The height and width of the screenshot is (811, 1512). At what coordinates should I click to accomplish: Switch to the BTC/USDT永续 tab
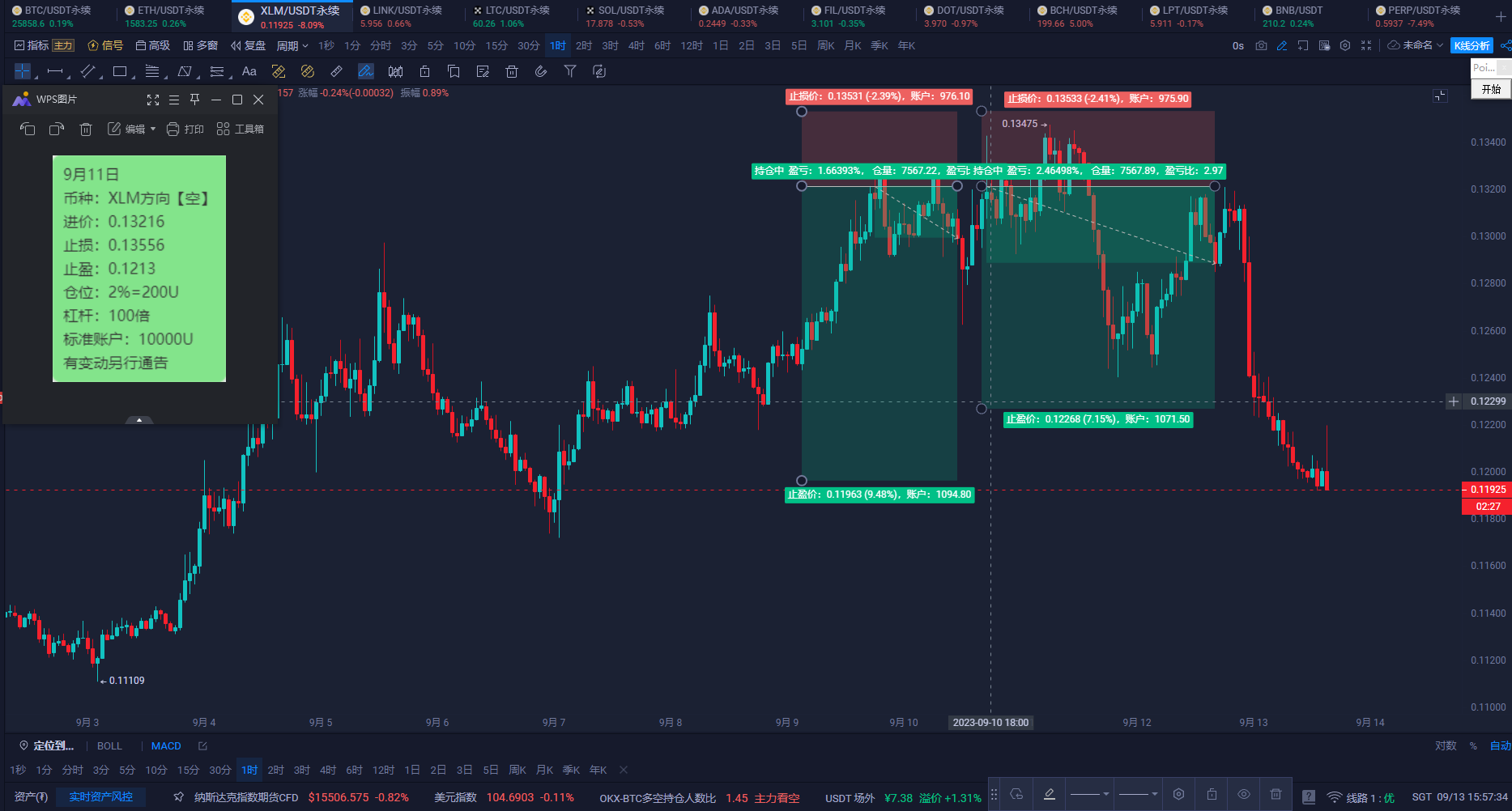pyautogui.click(x=58, y=16)
